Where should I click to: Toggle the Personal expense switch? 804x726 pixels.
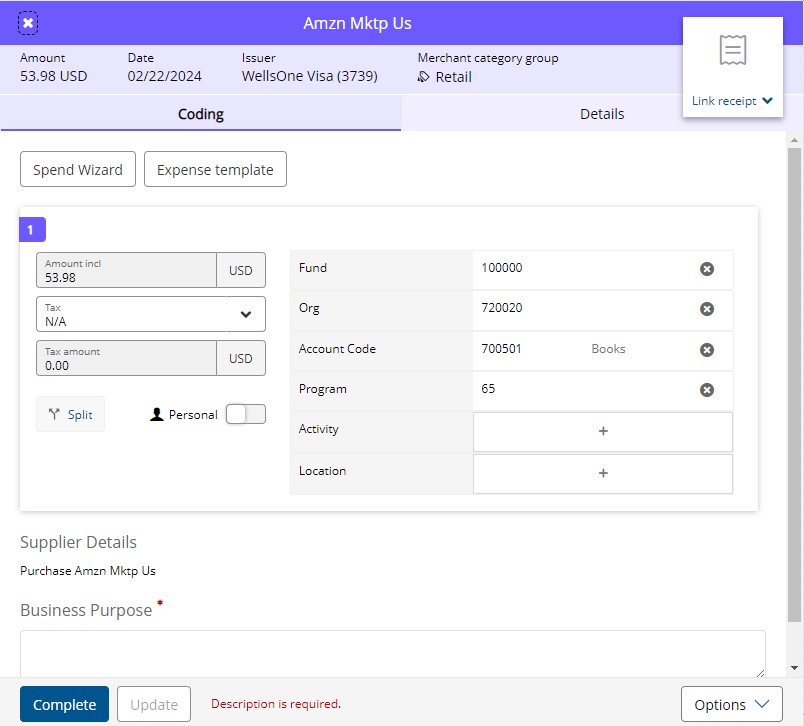(x=245, y=414)
